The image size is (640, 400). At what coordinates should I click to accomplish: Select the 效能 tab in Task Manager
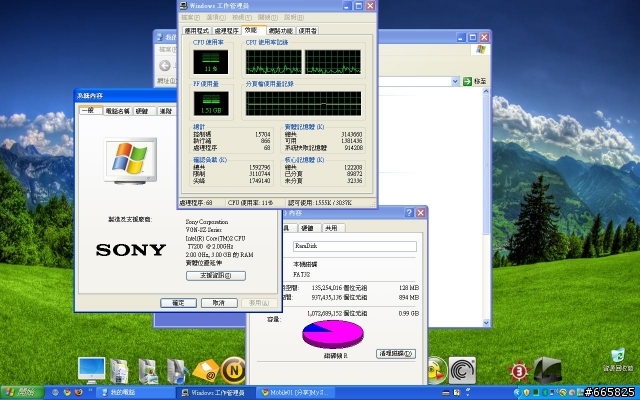coord(253,30)
